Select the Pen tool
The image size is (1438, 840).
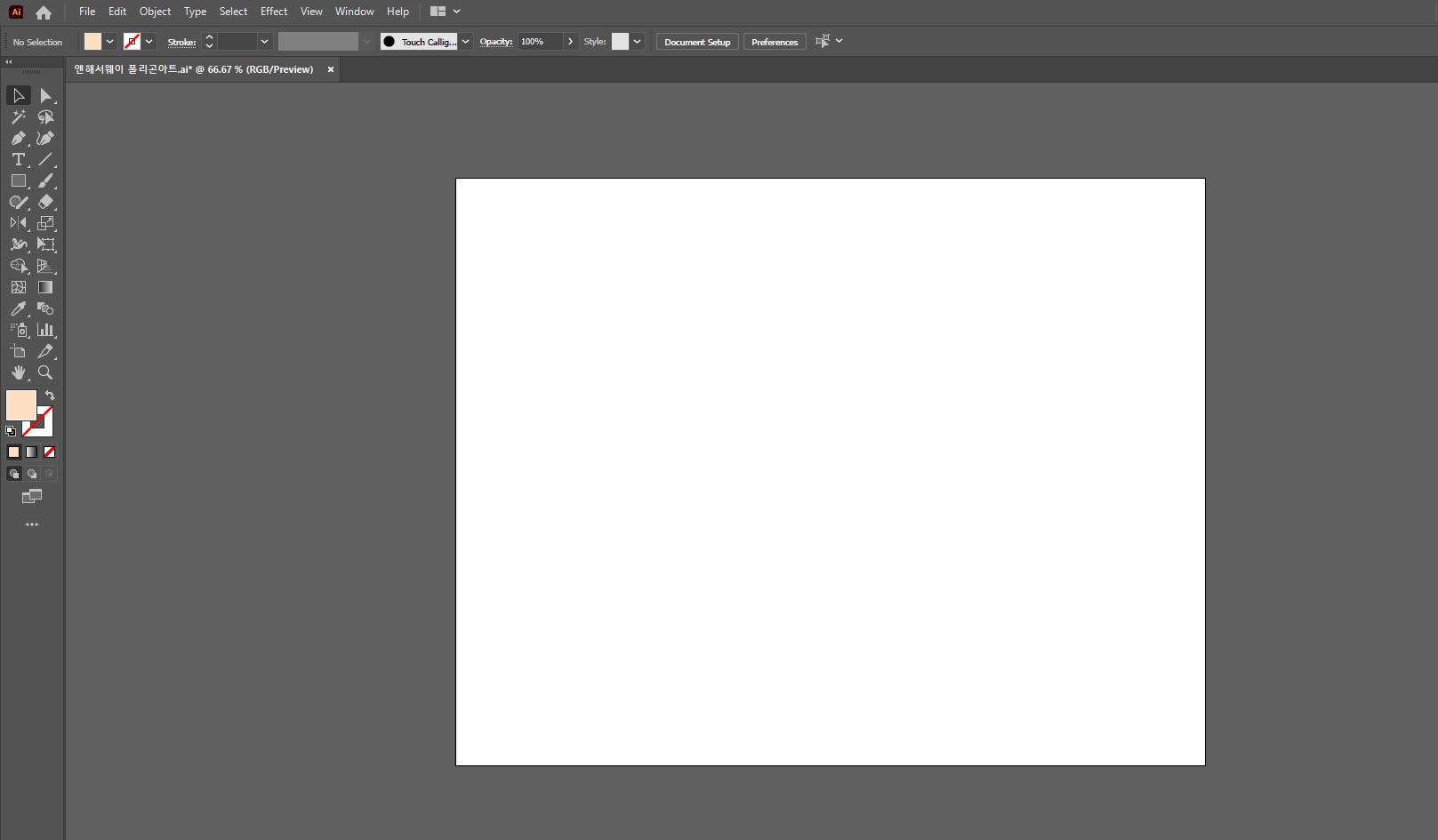click(x=18, y=138)
